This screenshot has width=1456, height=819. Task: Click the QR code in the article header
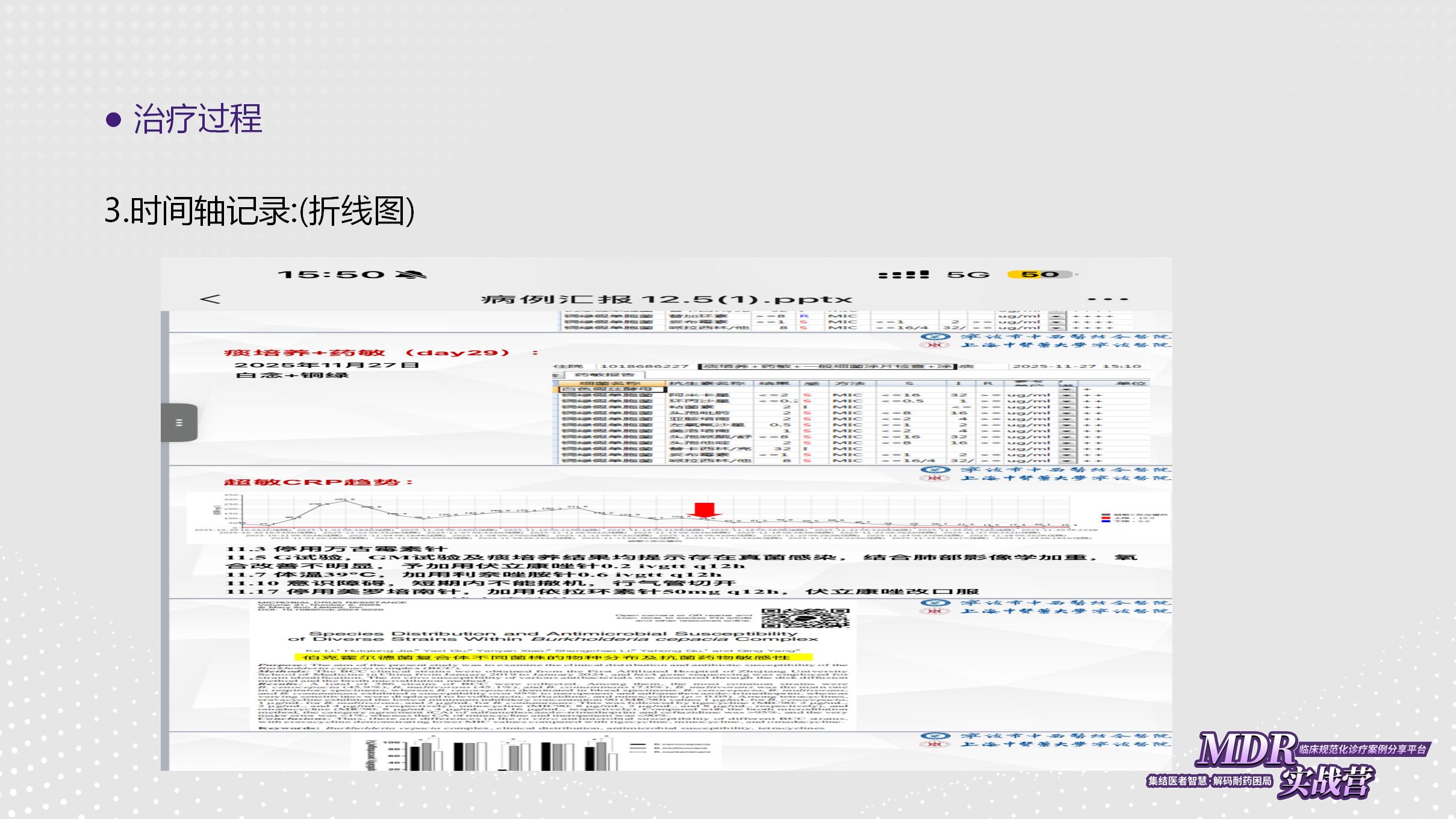(805, 618)
